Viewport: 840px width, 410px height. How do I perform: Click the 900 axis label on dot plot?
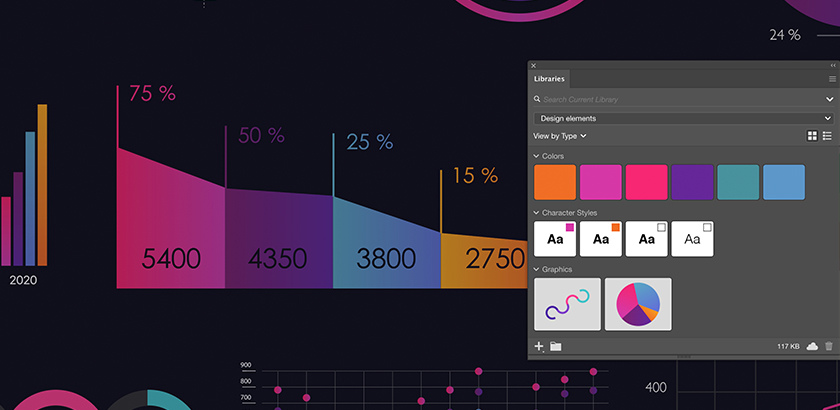tap(246, 366)
